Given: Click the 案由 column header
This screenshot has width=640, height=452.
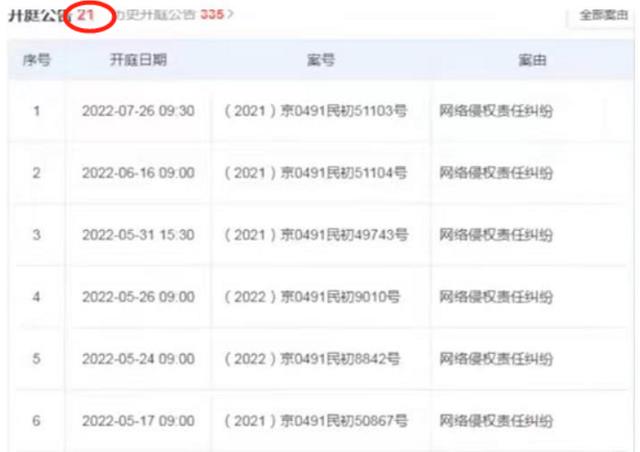Looking at the screenshot, I should click(x=532, y=60).
